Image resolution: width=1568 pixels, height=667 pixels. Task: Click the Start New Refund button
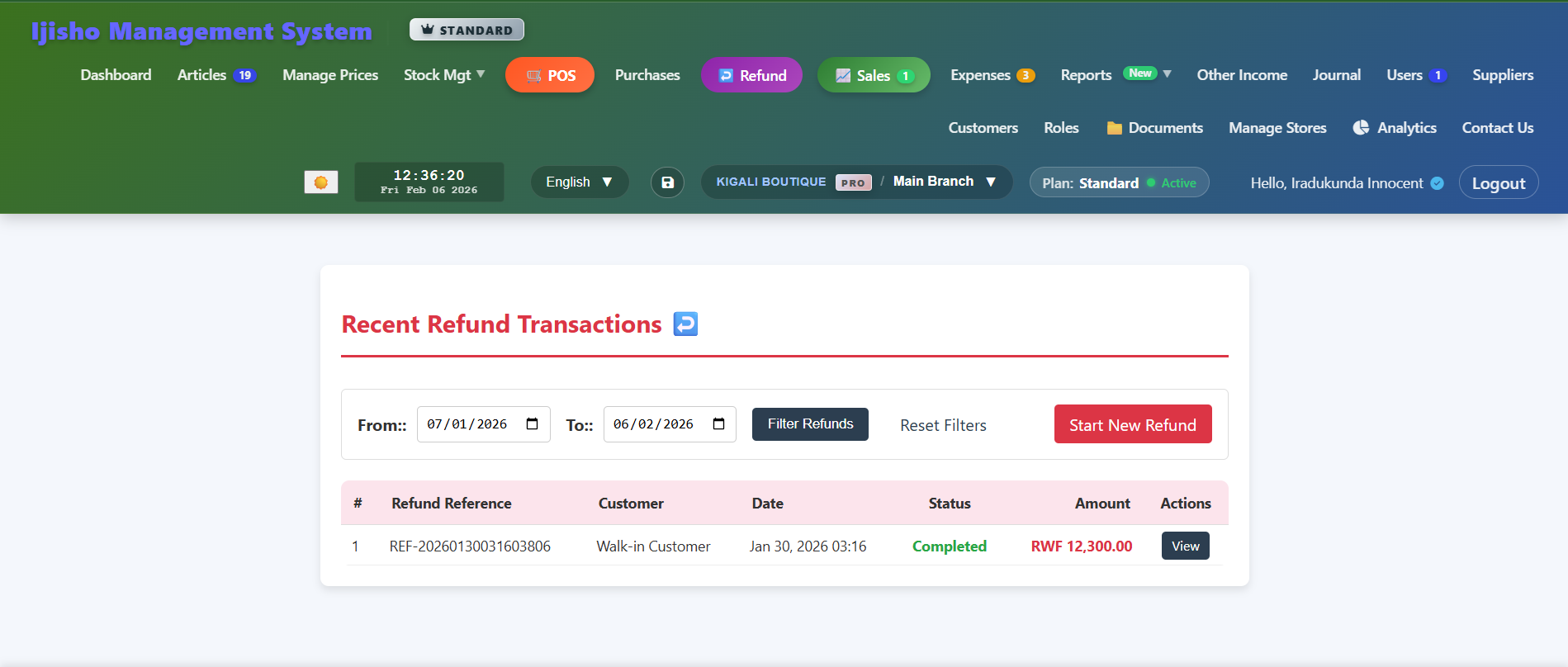(x=1132, y=424)
